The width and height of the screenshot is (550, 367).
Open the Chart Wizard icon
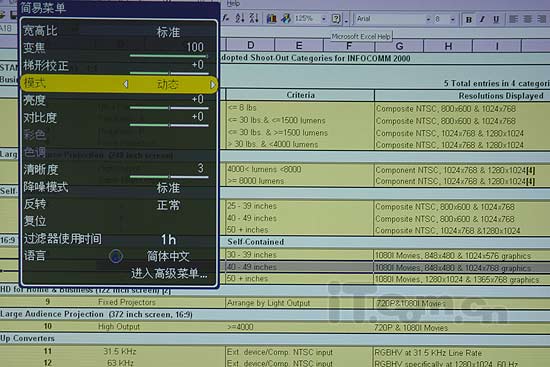tap(271, 18)
